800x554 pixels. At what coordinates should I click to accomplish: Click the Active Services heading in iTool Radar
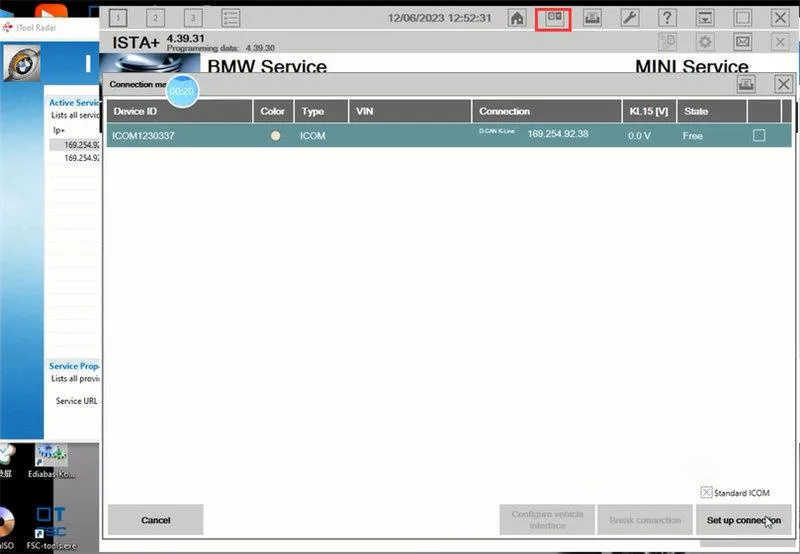coord(74,103)
